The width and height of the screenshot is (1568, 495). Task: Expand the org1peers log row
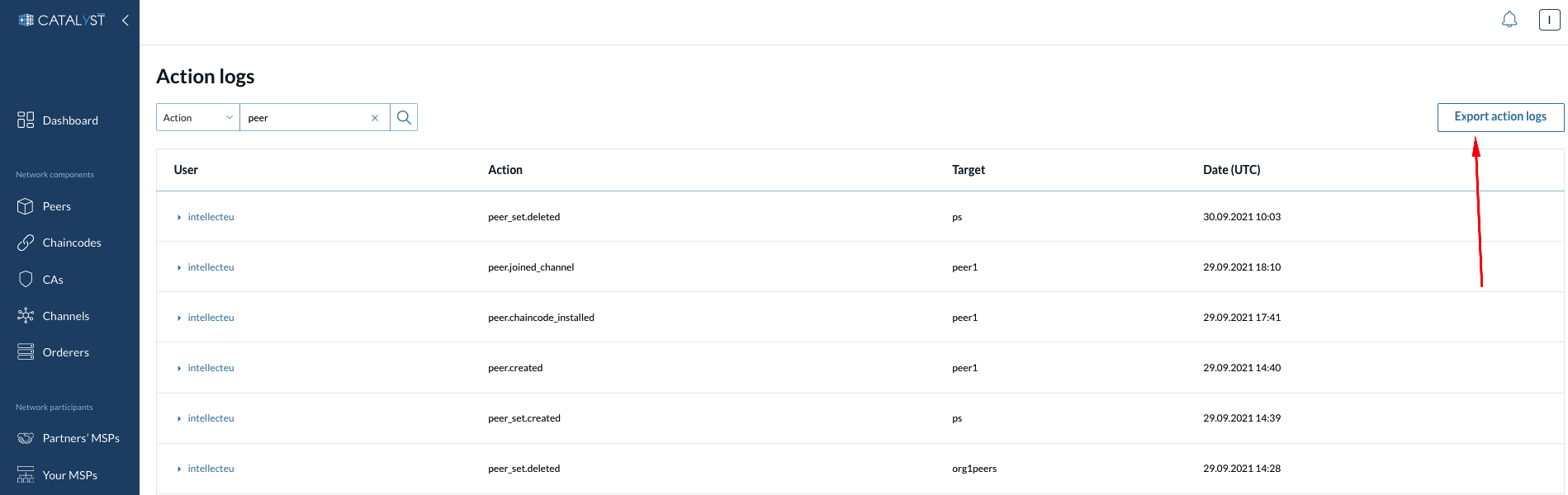[179, 469]
